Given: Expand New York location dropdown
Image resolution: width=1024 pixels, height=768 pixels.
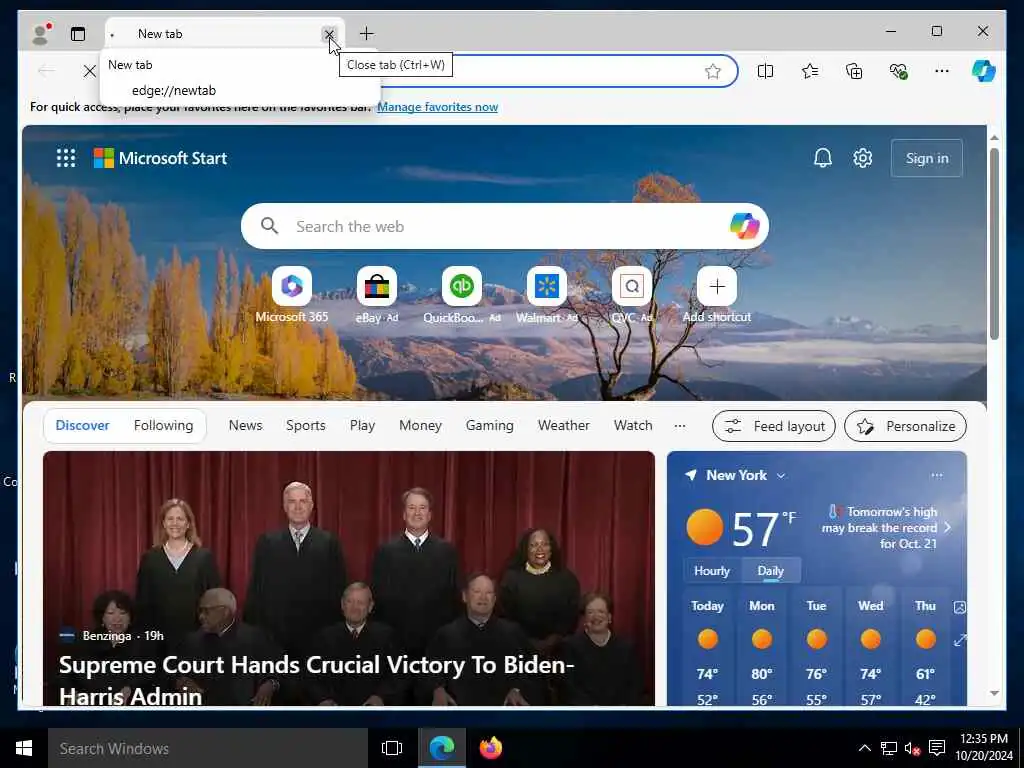Looking at the screenshot, I should click(x=781, y=476).
